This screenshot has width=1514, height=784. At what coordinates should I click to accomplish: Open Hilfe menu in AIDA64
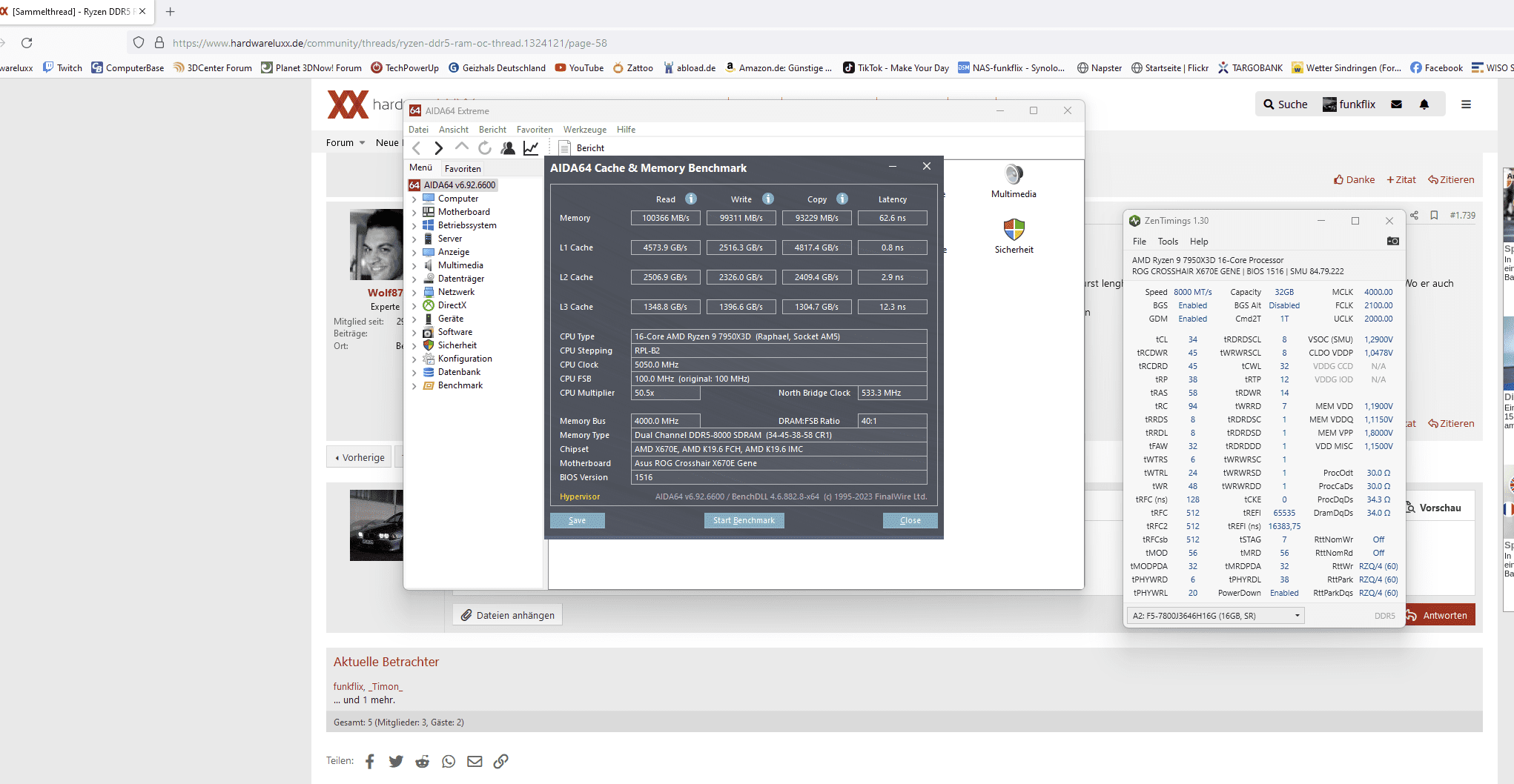pos(626,130)
